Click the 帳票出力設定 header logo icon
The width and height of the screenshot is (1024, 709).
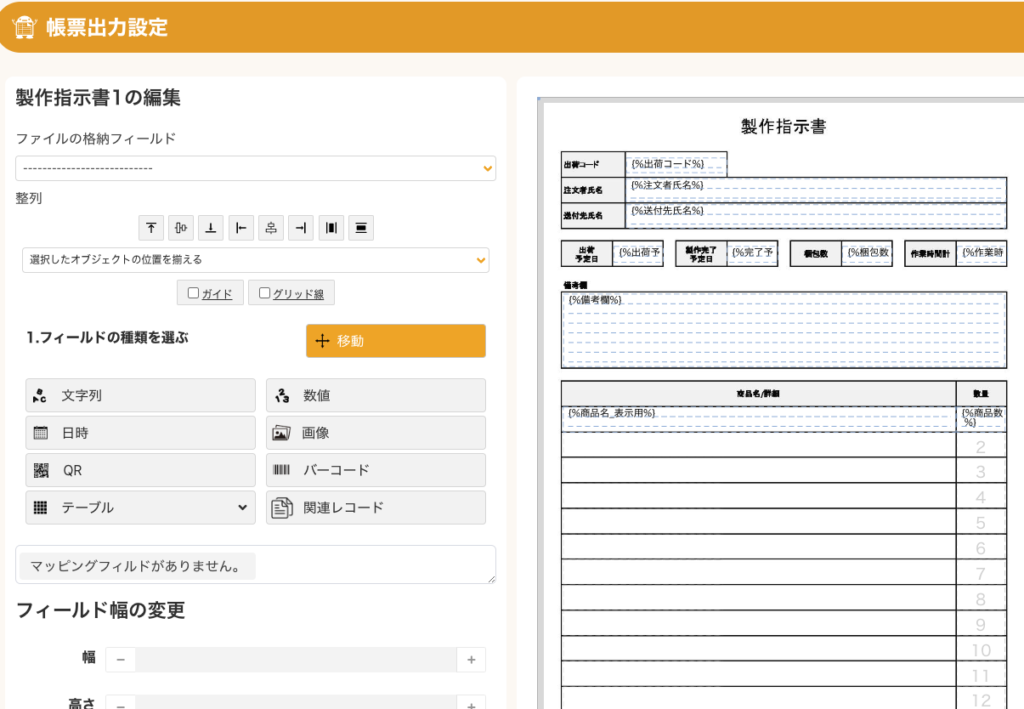(x=24, y=27)
